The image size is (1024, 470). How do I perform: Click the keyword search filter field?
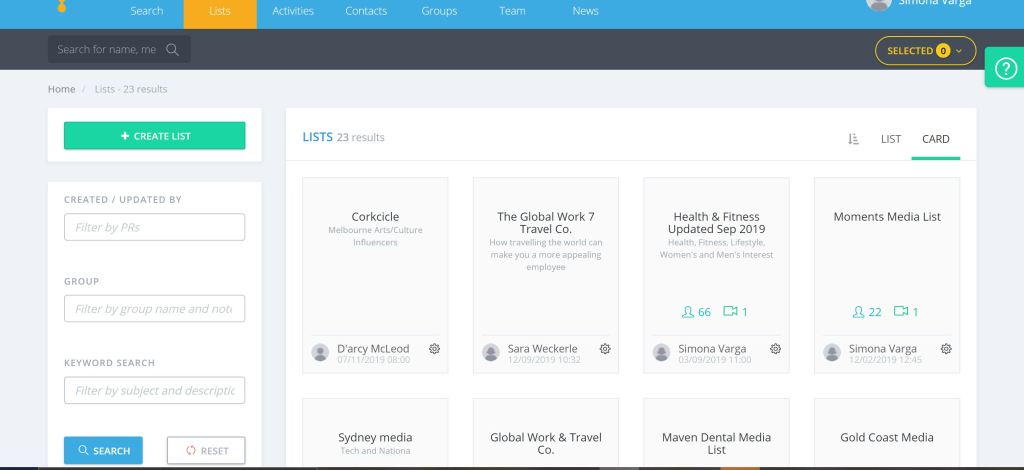154,390
